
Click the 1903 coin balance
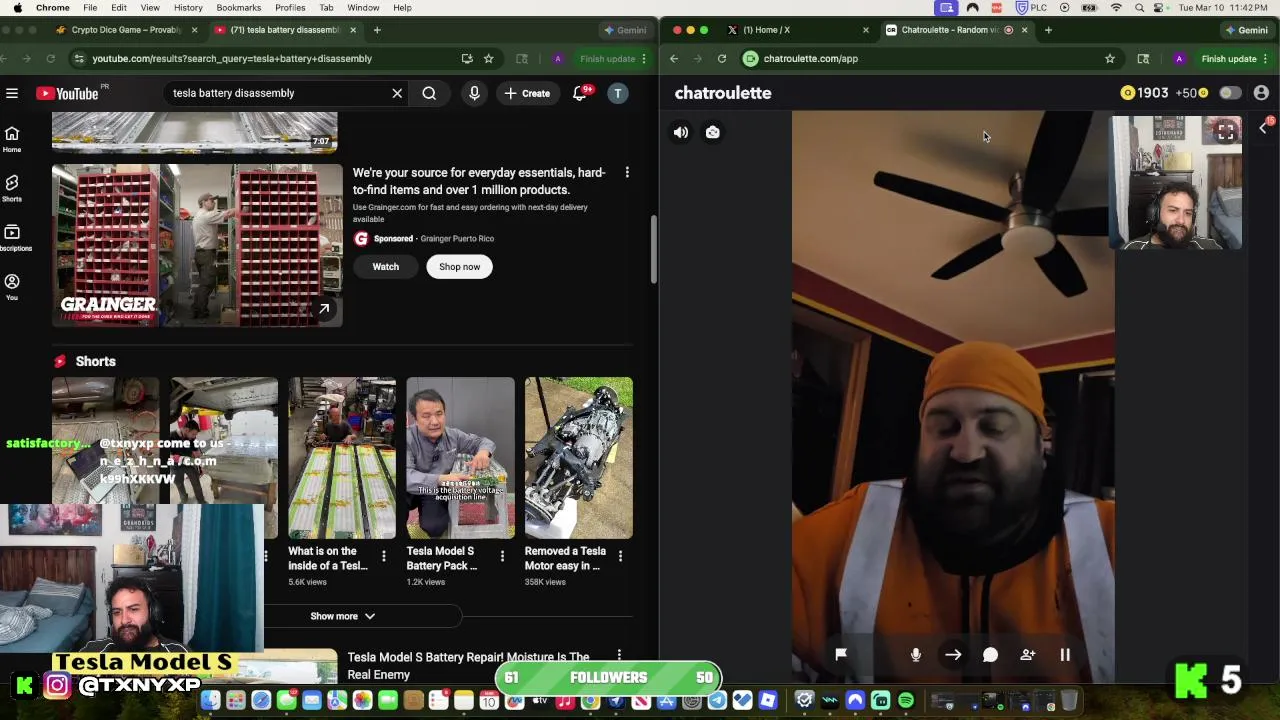click(x=1145, y=93)
